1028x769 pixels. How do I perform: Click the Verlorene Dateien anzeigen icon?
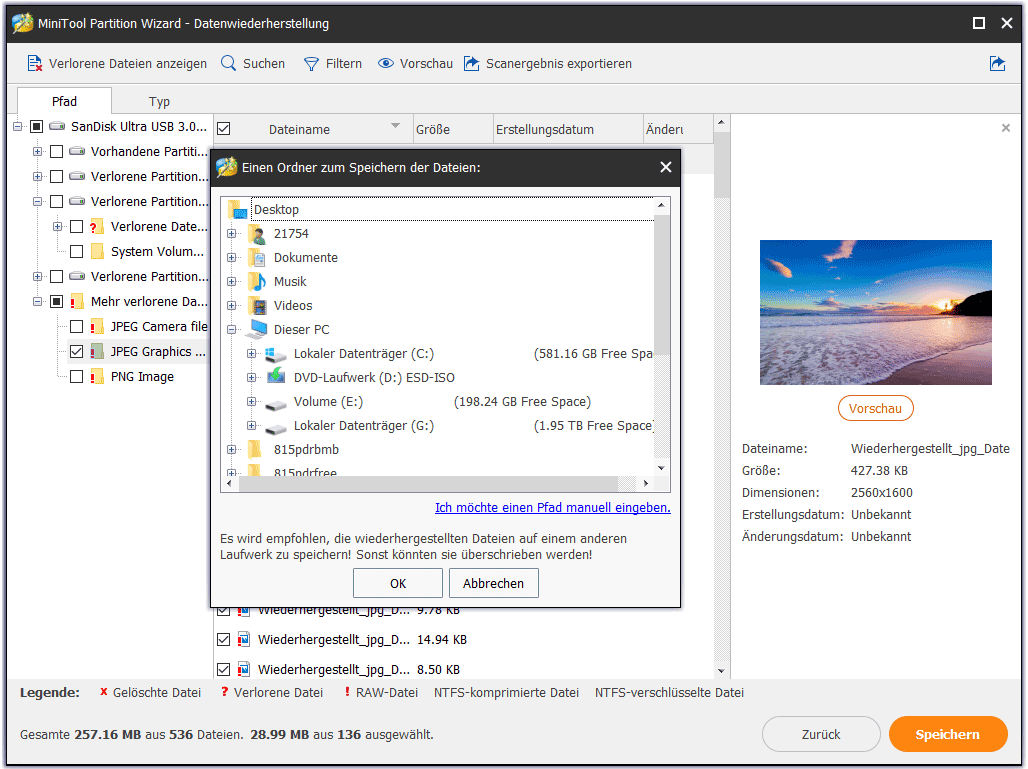coord(35,64)
